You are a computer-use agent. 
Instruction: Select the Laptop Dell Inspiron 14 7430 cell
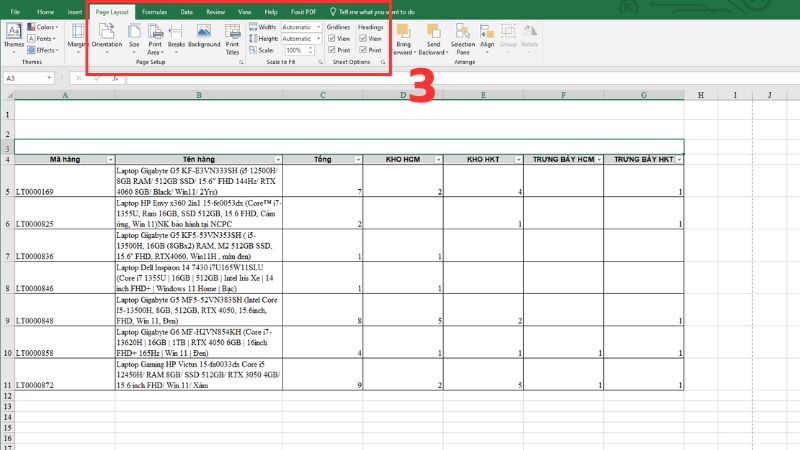pyautogui.click(x=199, y=278)
